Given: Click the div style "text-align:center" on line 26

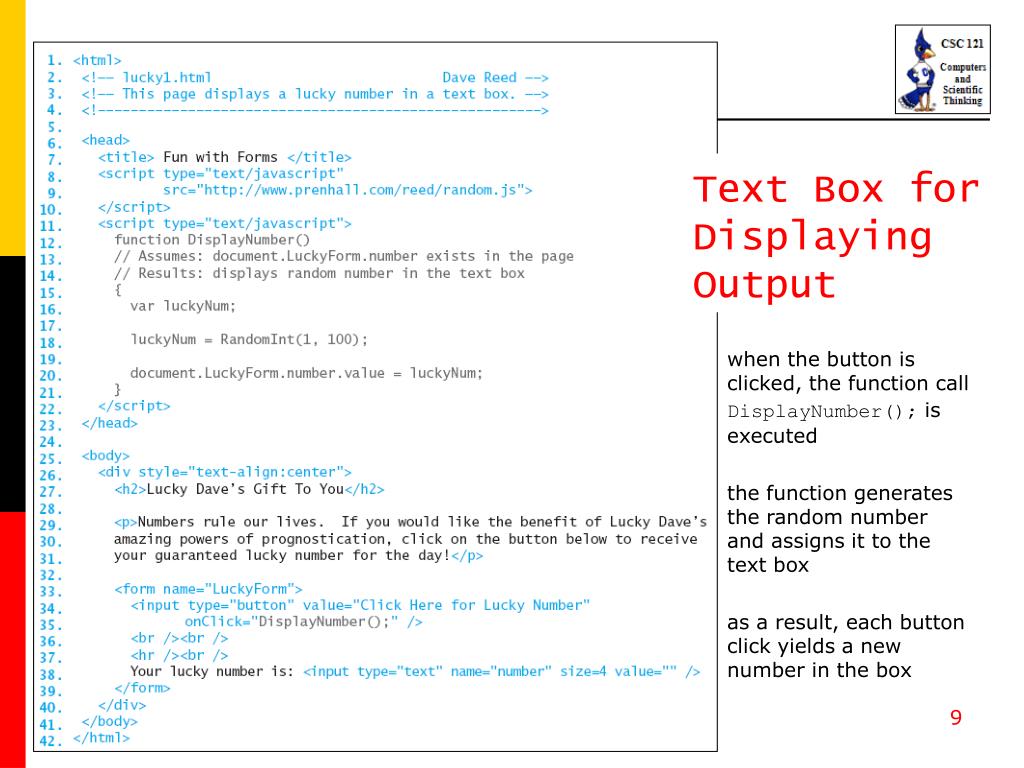Looking at the screenshot, I should point(225,472).
